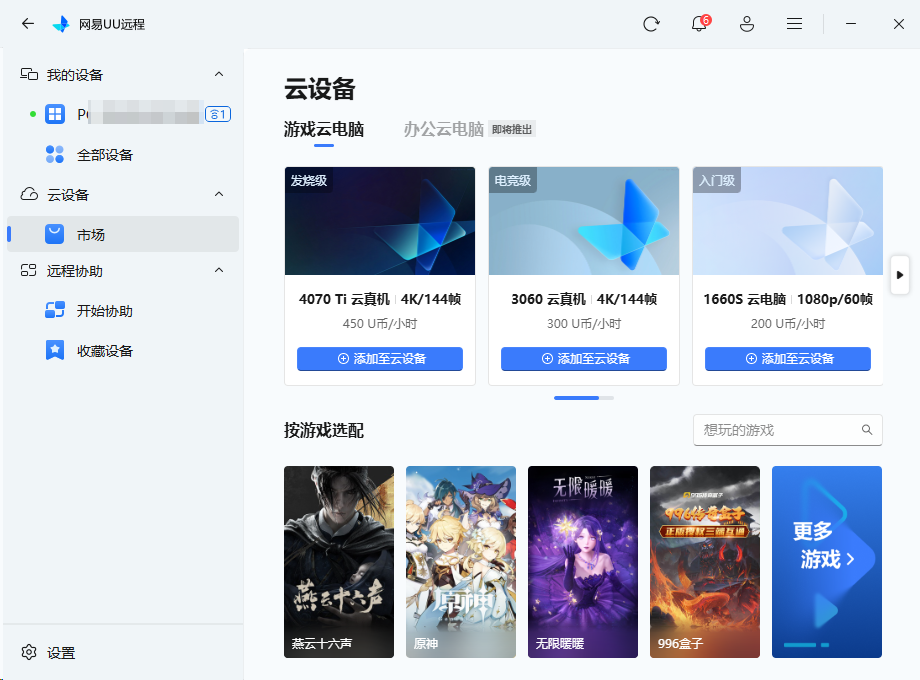920x680 pixels.
Task: Refresh the page with the reload icon
Action: pos(651,24)
